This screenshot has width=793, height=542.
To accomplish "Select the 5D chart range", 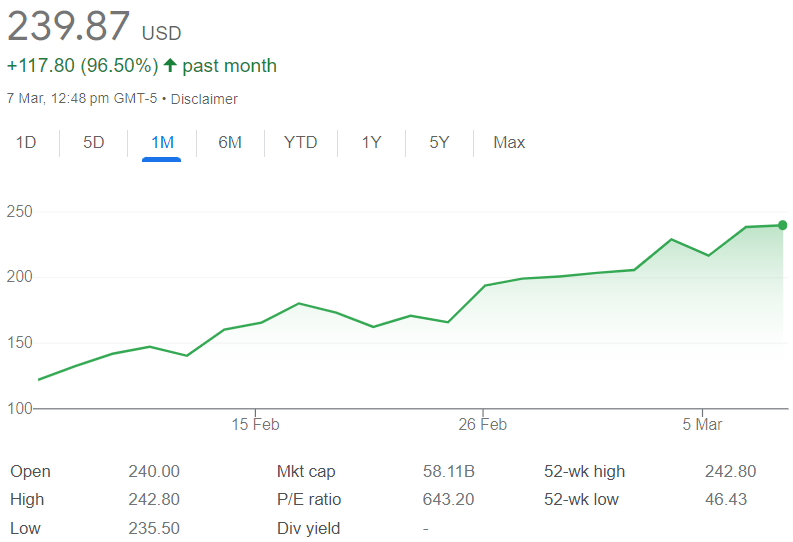I will 93,143.
